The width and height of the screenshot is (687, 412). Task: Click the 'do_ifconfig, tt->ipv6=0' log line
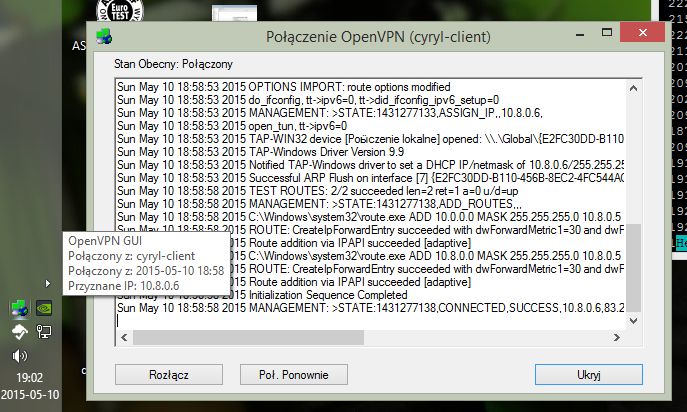tap(308, 100)
